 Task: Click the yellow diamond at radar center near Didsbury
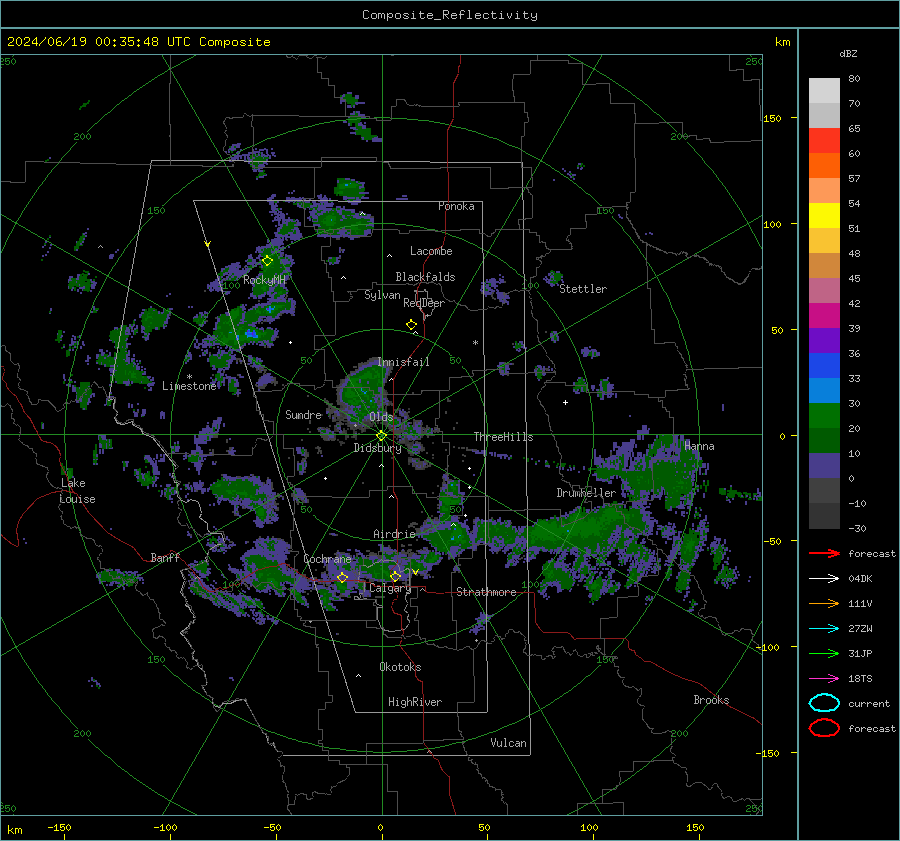[381, 436]
